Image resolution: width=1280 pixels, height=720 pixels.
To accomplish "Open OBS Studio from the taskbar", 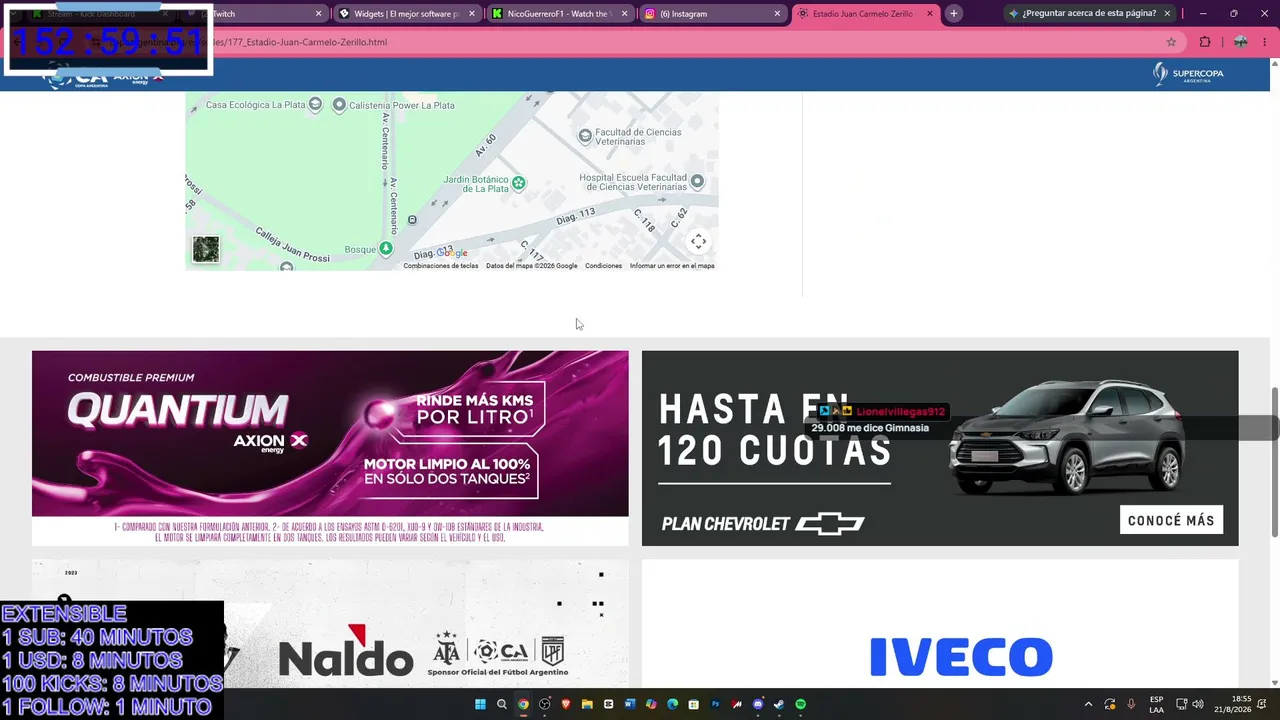I will 545,704.
